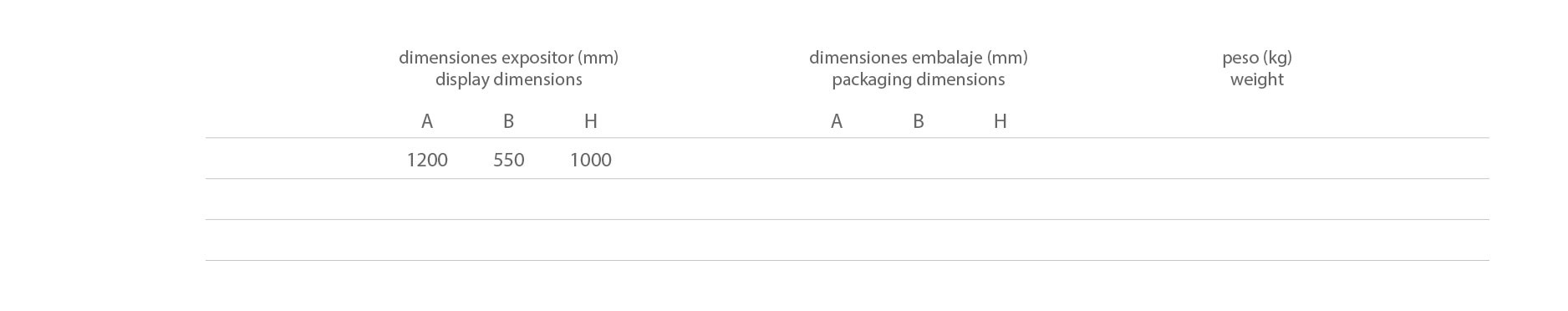Screen dimensions: 1568x311
Task: Click column A under packaging dimensions
Action: point(836,121)
